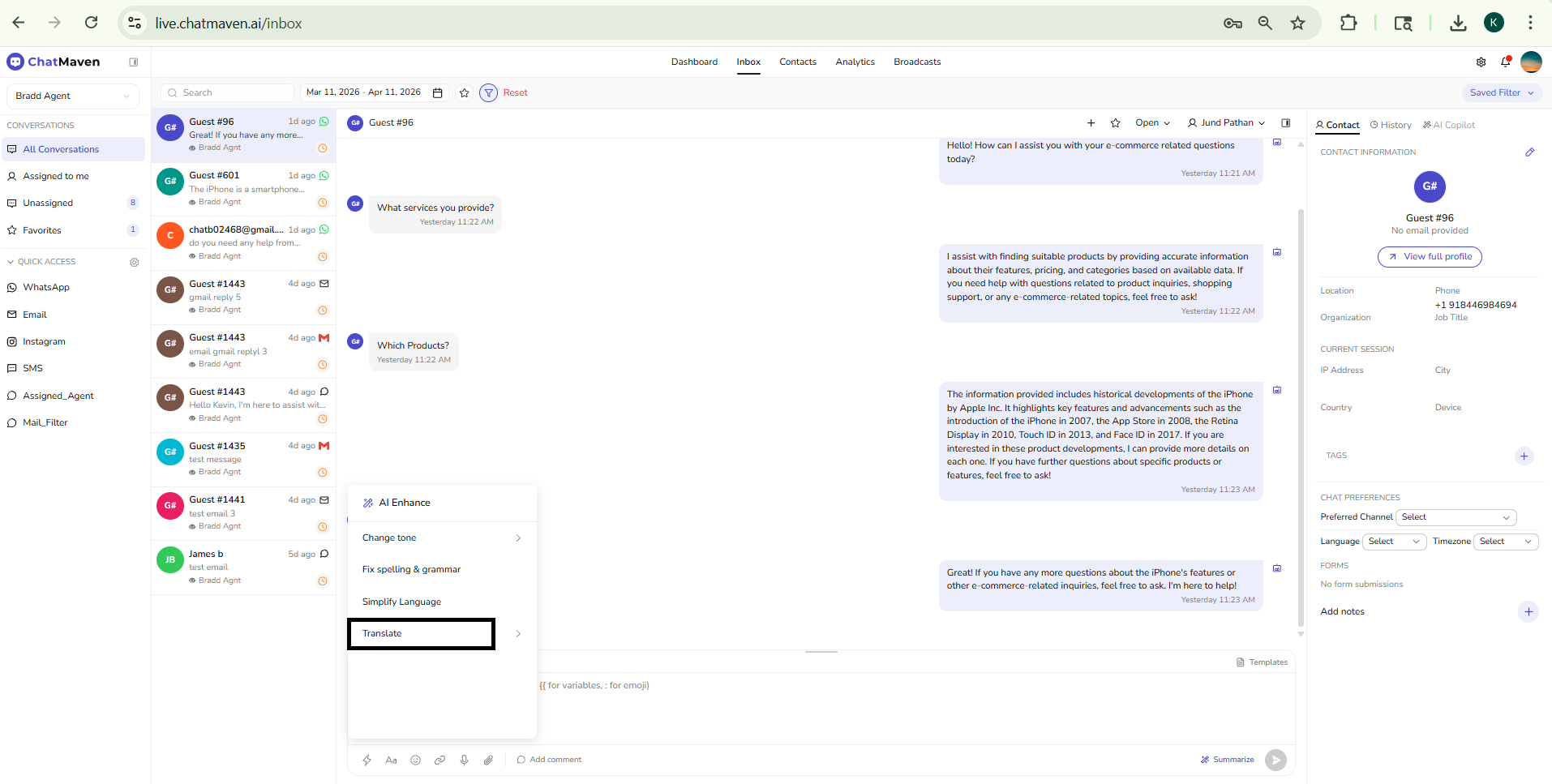This screenshot has width=1552, height=784.
Task: Expand the Saved Filter dropdown
Action: coord(1501,92)
